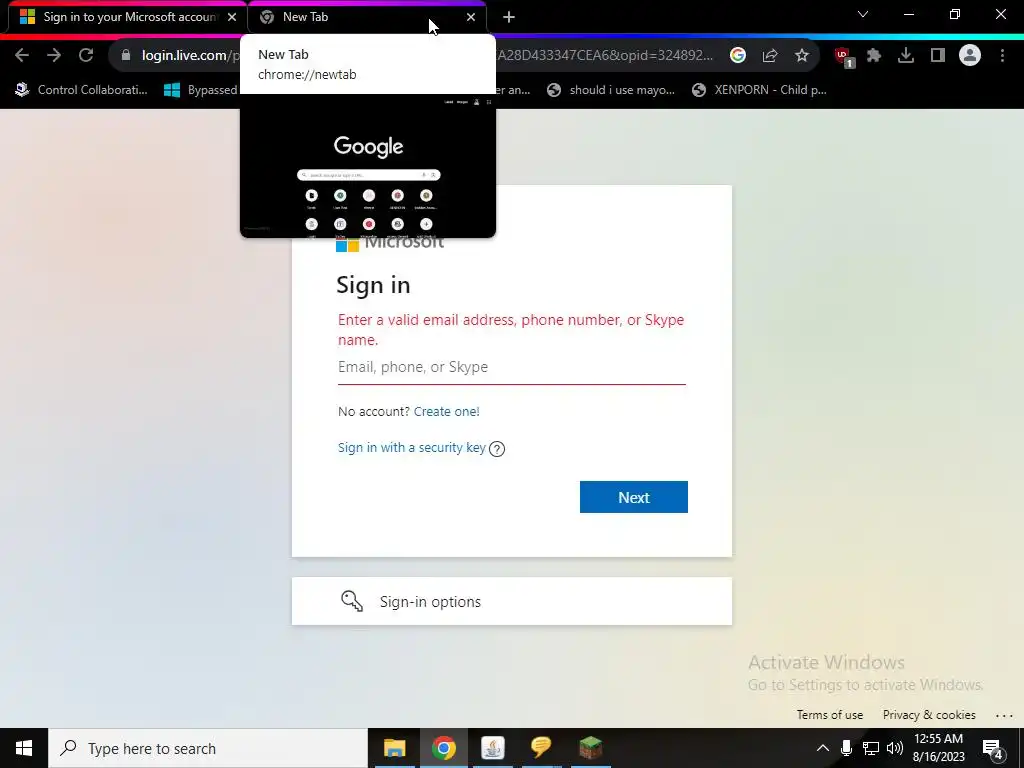Click the Create one! link
This screenshot has width=1024, height=768.
tap(447, 411)
